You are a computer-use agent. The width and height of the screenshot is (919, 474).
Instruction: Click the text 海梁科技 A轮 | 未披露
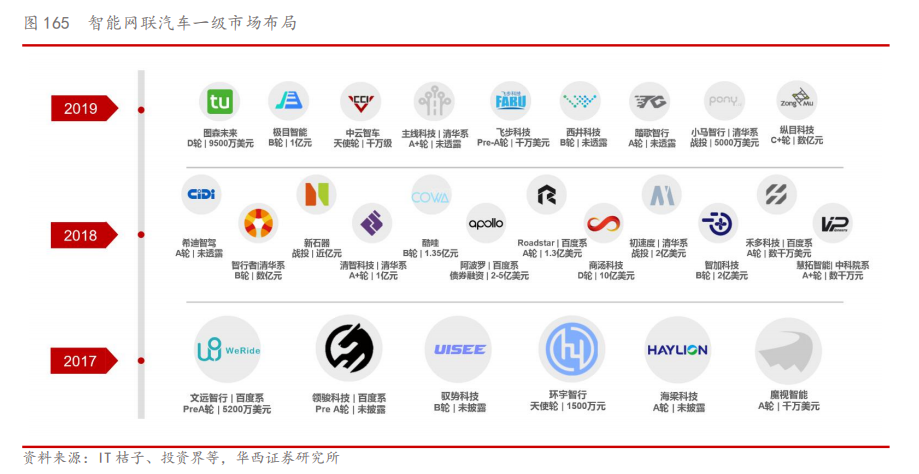679,402
